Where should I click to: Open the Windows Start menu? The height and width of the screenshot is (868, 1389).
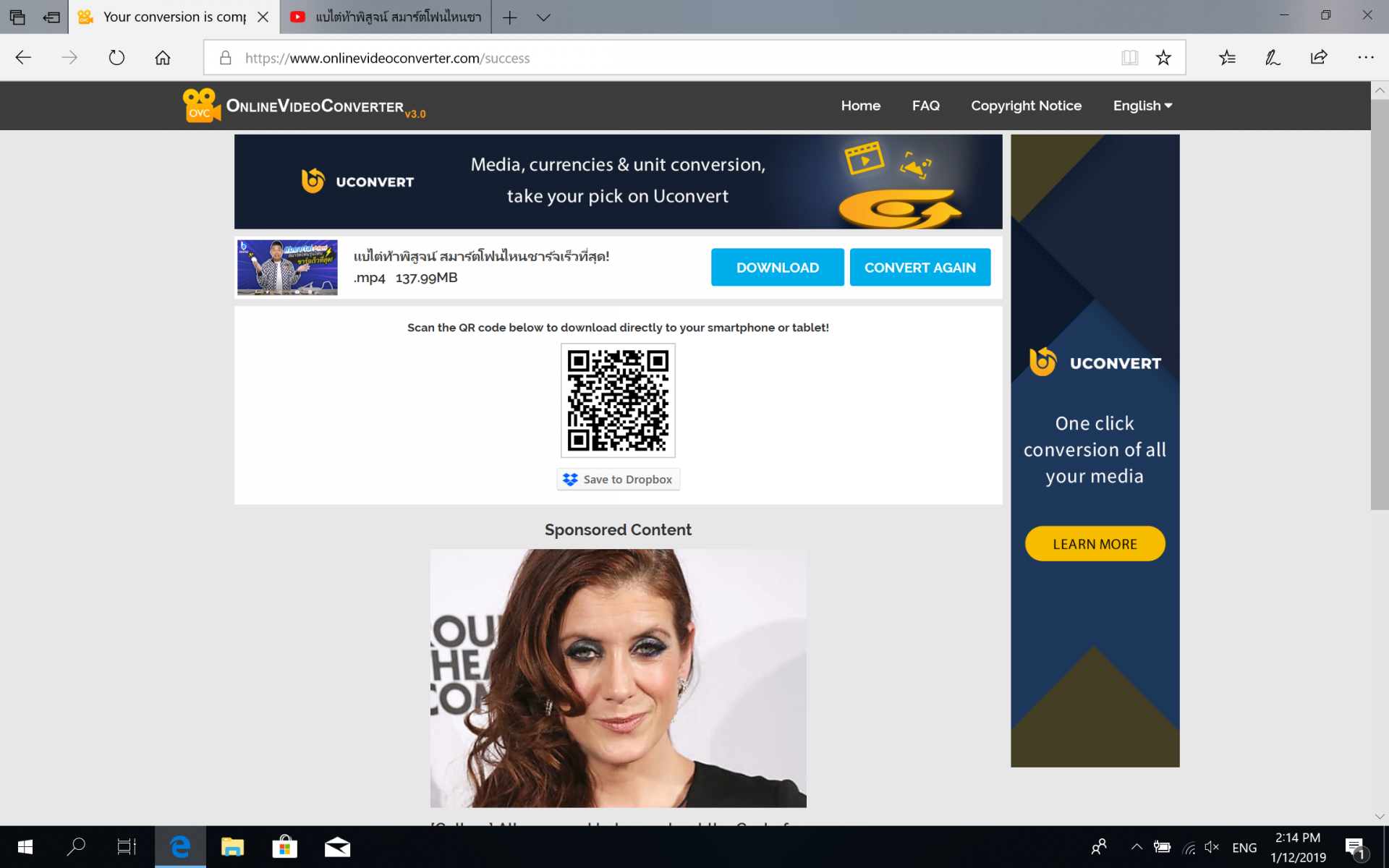click(x=25, y=847)
